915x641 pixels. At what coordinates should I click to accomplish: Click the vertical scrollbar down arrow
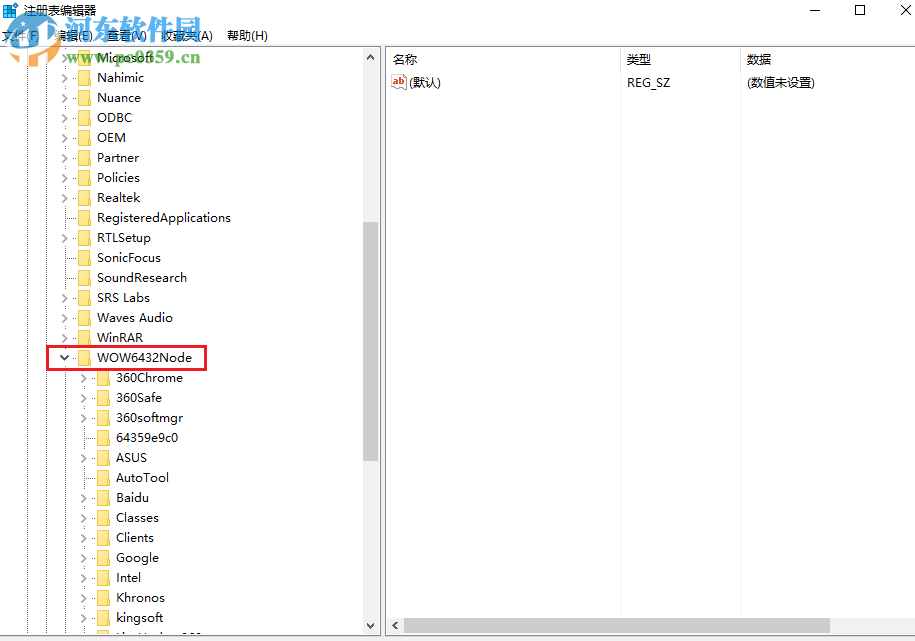pos(370,626)
